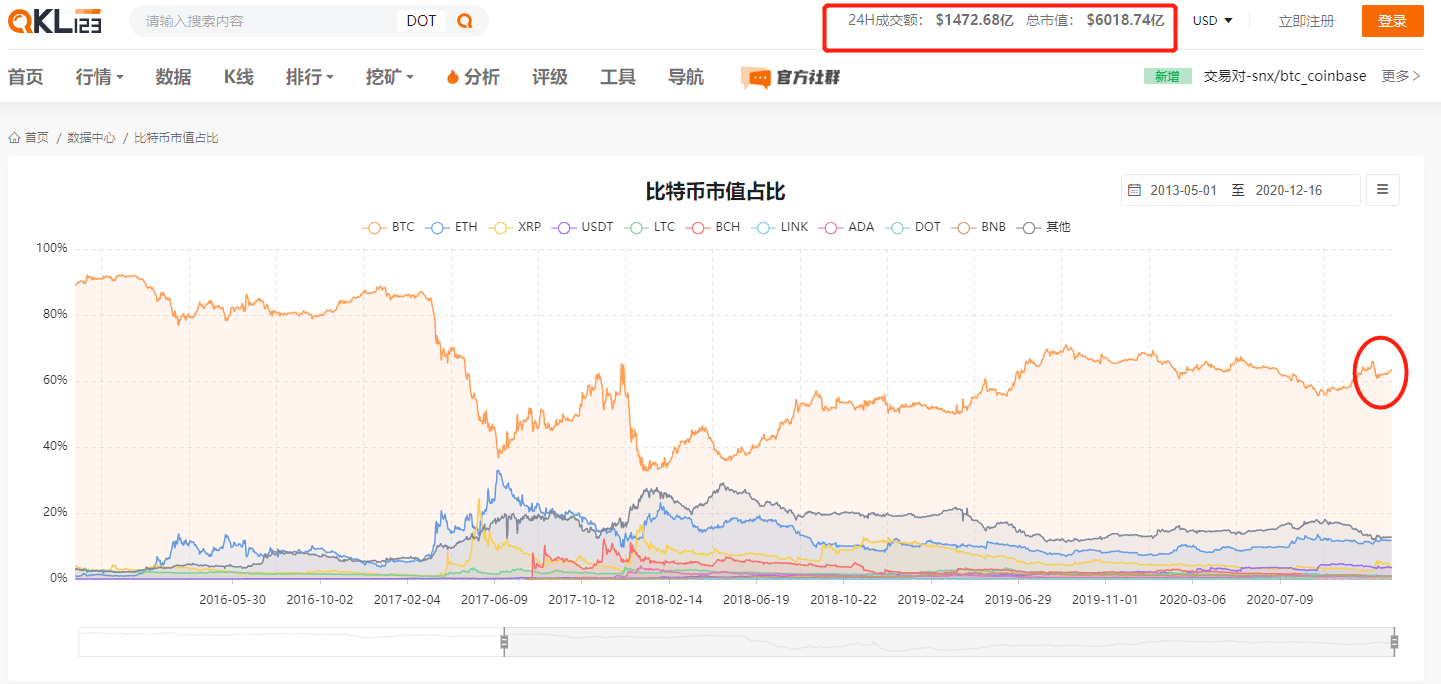Click the orange search magnifier icon
Image resolution: width=1441 pixels, height=684 pixels.
[464, 20]
